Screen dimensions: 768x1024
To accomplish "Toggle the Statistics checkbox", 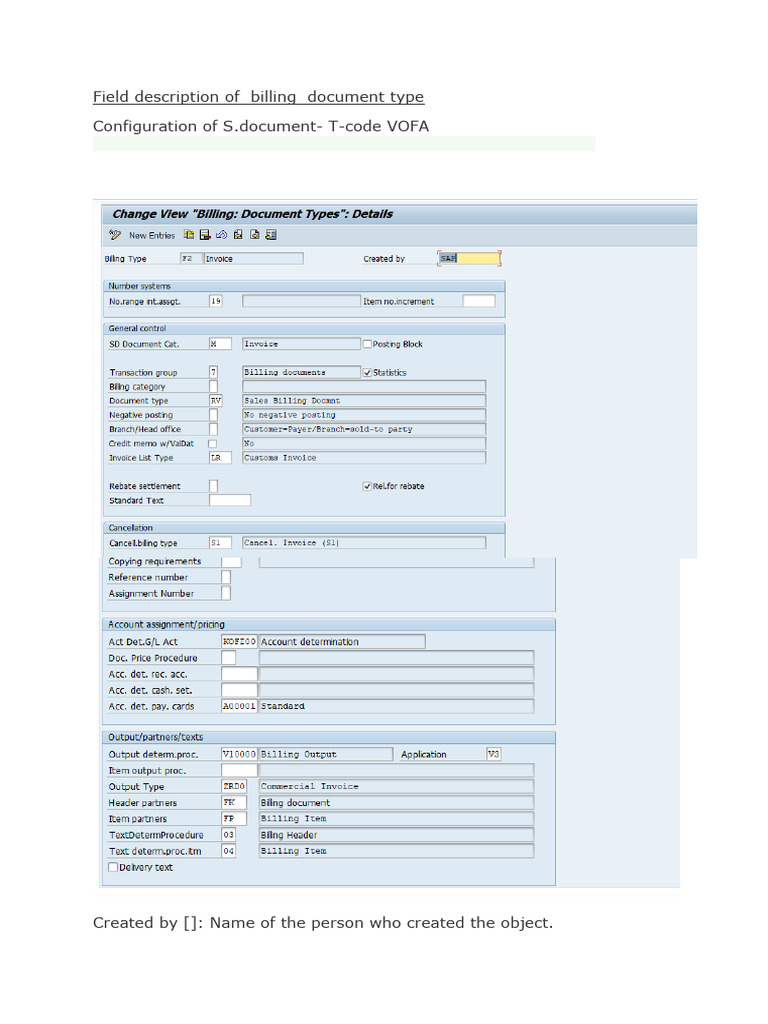I will tap(367, 372).
